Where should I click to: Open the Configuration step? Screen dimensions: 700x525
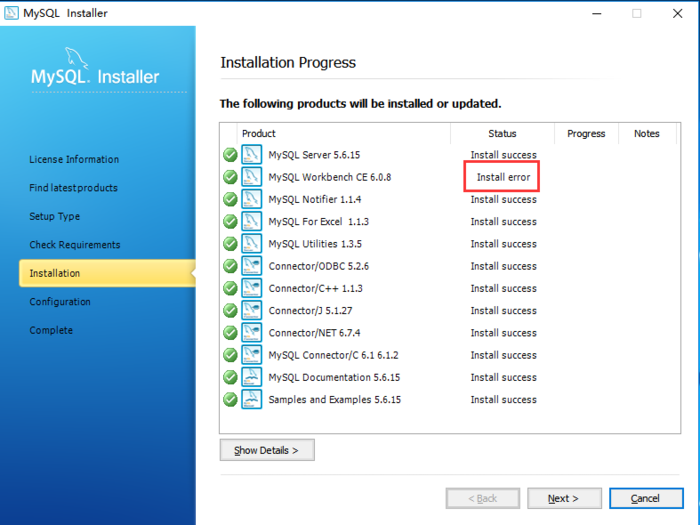[x=60, y=302]
